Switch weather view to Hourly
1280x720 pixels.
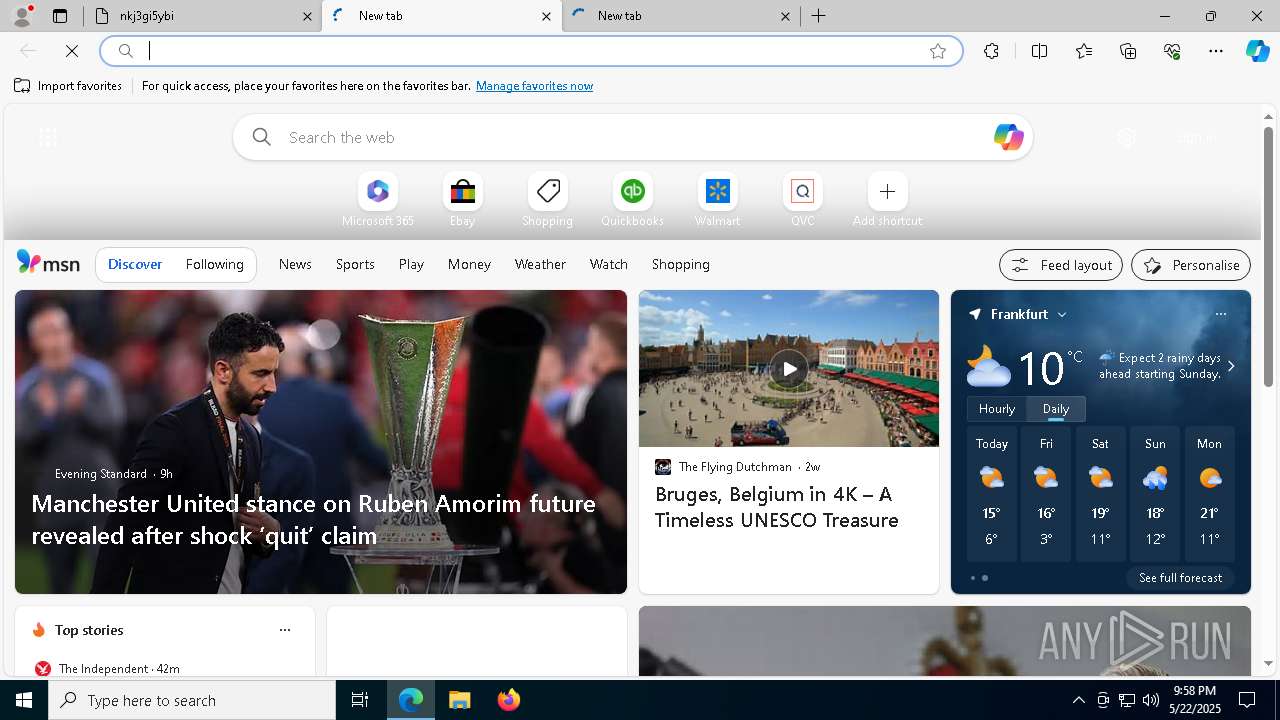[996, 409]
